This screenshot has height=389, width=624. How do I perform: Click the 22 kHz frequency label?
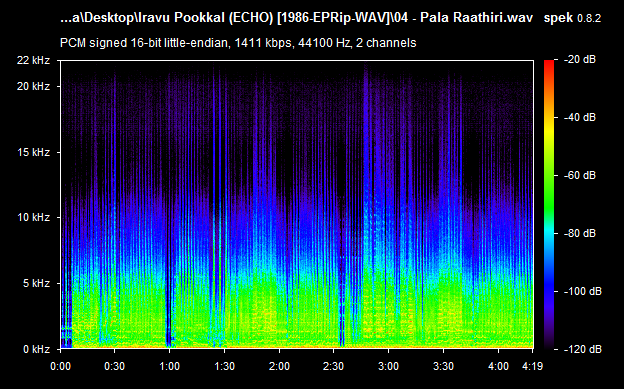click(x=33, y=60)
